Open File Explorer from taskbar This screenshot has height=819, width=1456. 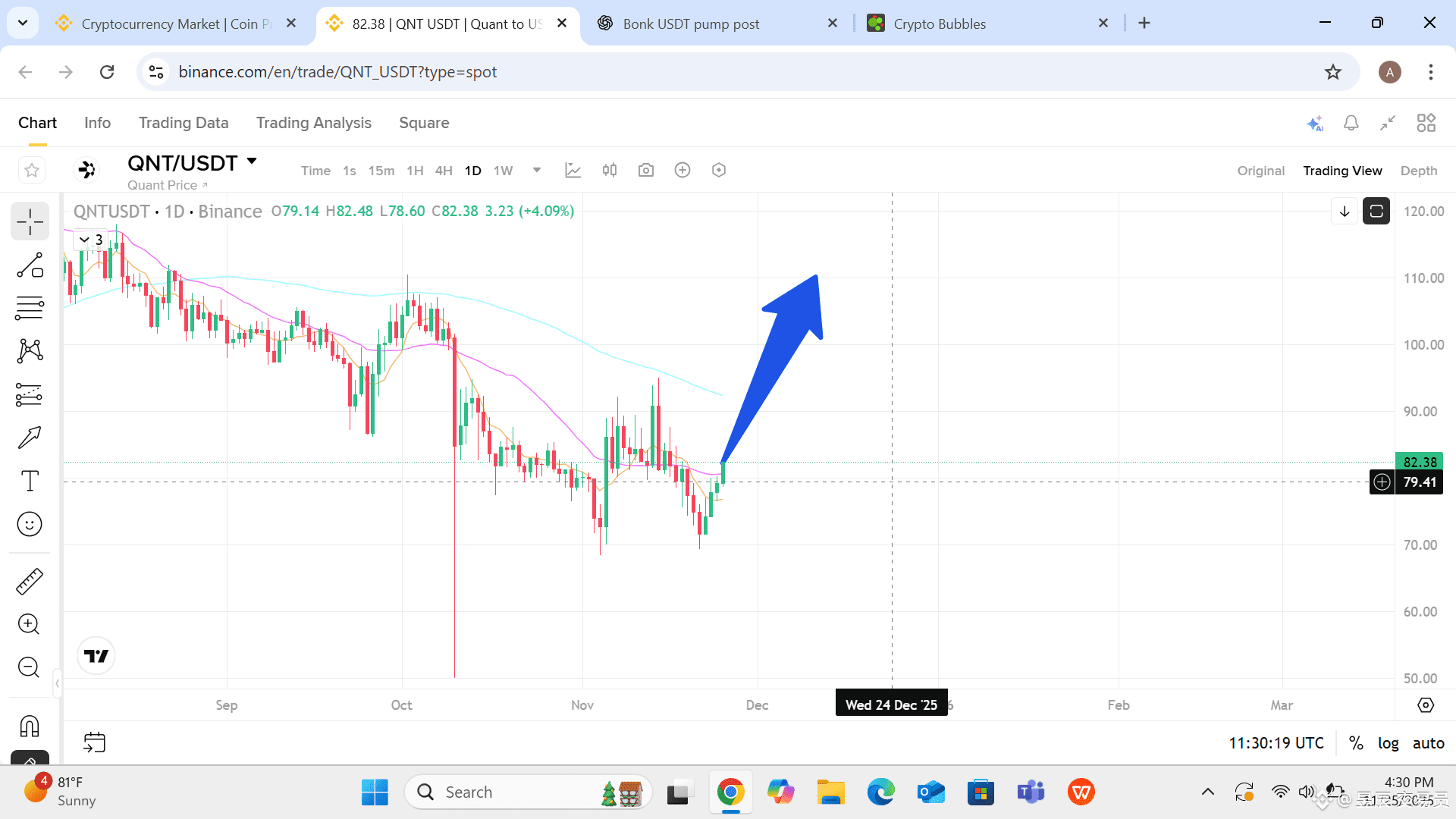[830, 792]
